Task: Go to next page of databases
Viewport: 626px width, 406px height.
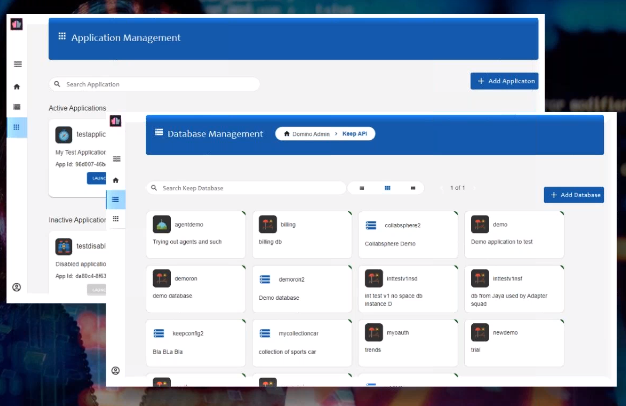Action: 474,188
